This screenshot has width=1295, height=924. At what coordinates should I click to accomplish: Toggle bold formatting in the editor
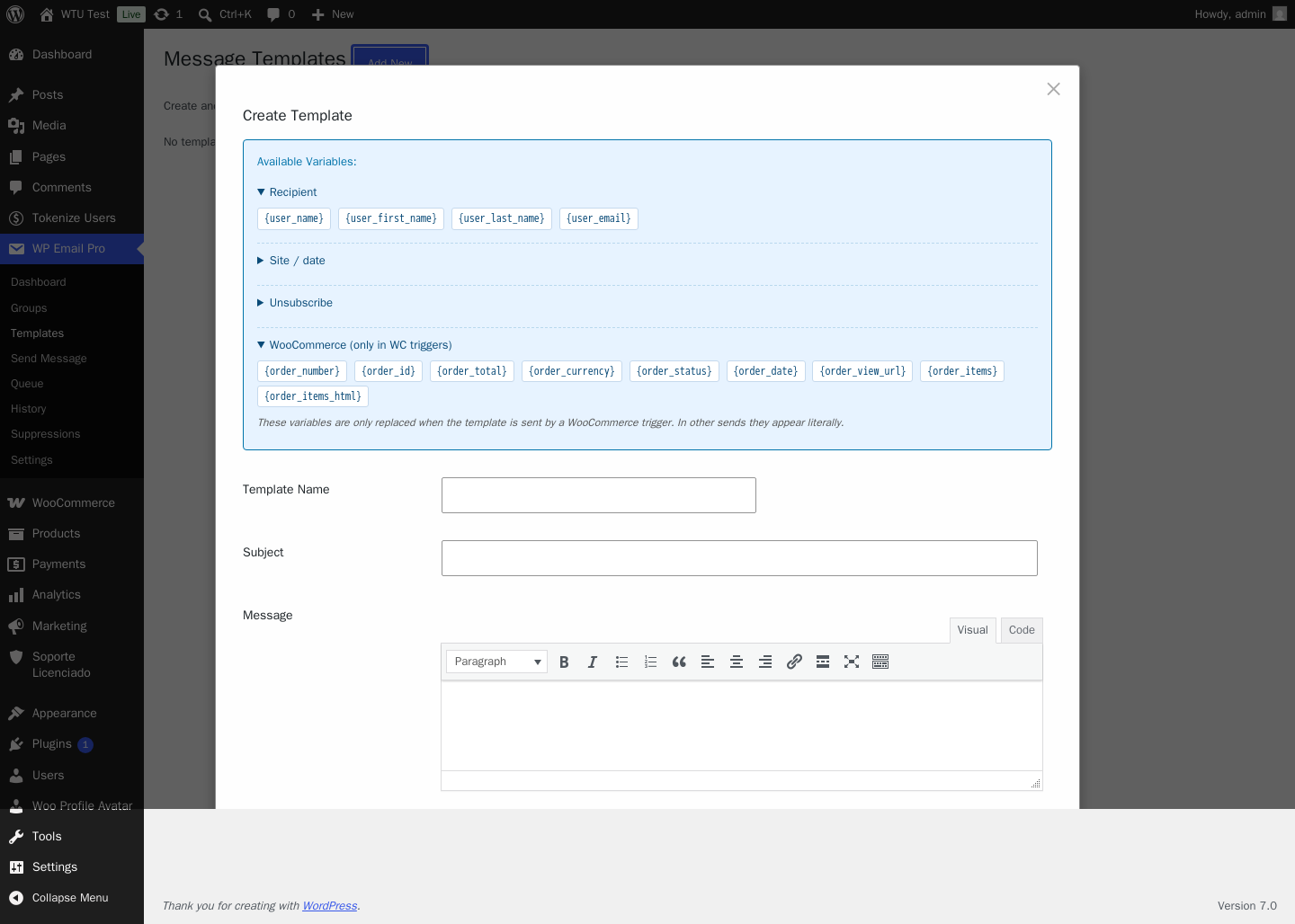click(564, 662)
